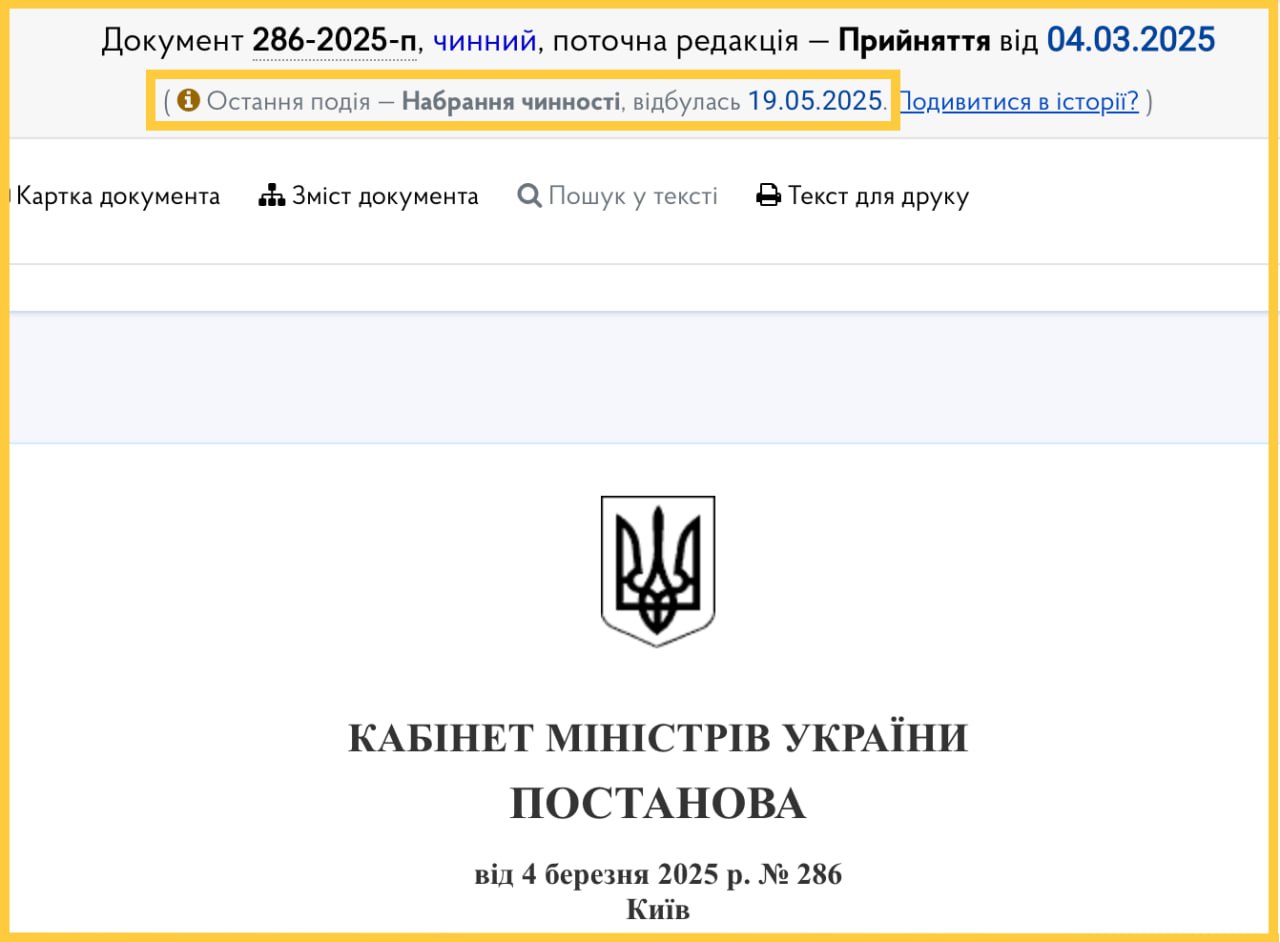The width and height of the screenshot is (1280, 942).
Task: Click the magnifier icon for text search
Action: pyautogui.click(x=529, y=196)
